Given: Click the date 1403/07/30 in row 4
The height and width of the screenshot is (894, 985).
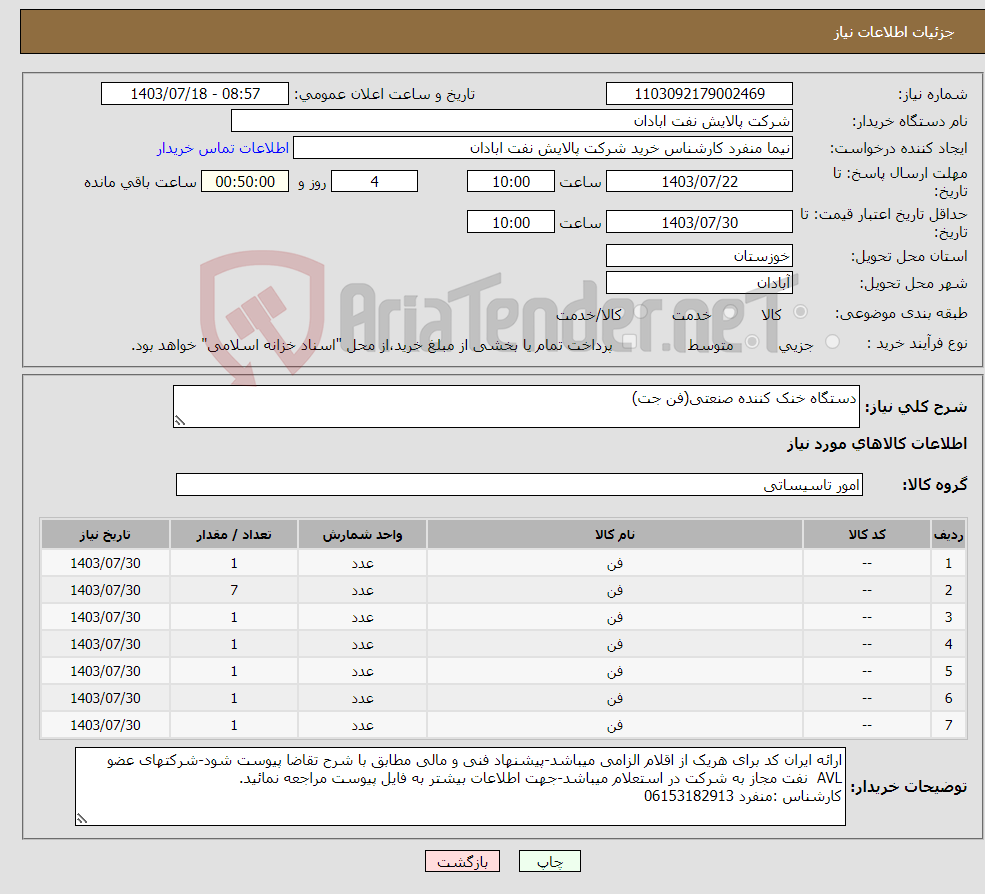Looking at the screenshot, I should [x=106, y=645].
